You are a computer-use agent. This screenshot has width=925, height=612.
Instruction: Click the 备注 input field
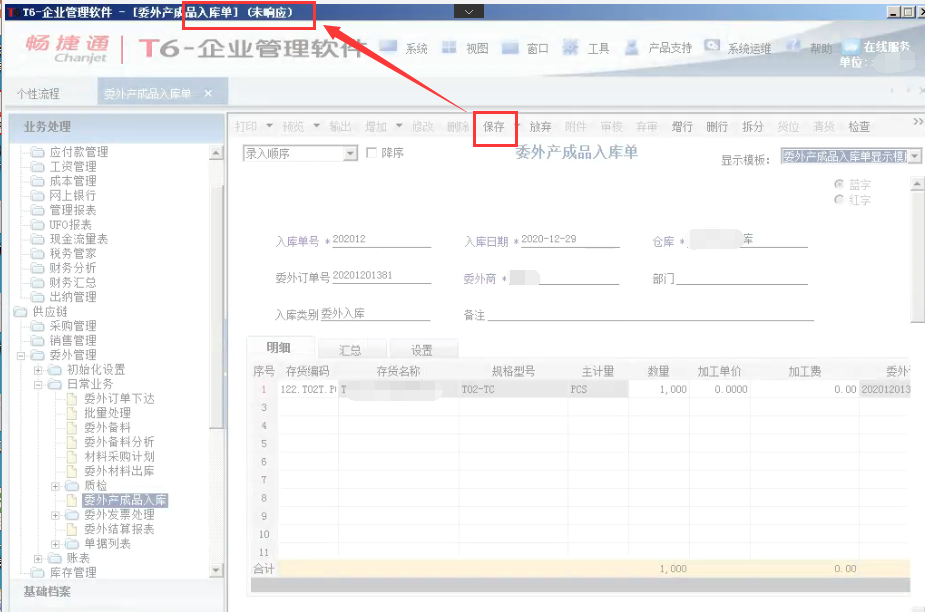point(650,314)
